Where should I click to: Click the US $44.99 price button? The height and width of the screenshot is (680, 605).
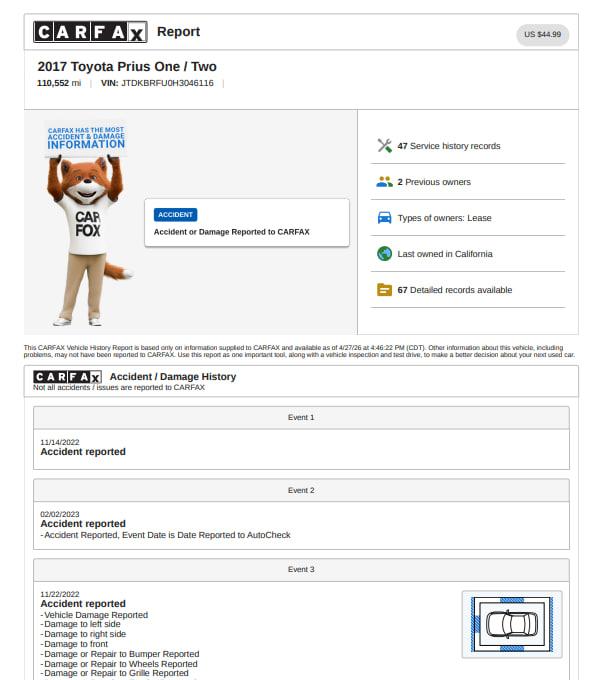click(542, 35)
